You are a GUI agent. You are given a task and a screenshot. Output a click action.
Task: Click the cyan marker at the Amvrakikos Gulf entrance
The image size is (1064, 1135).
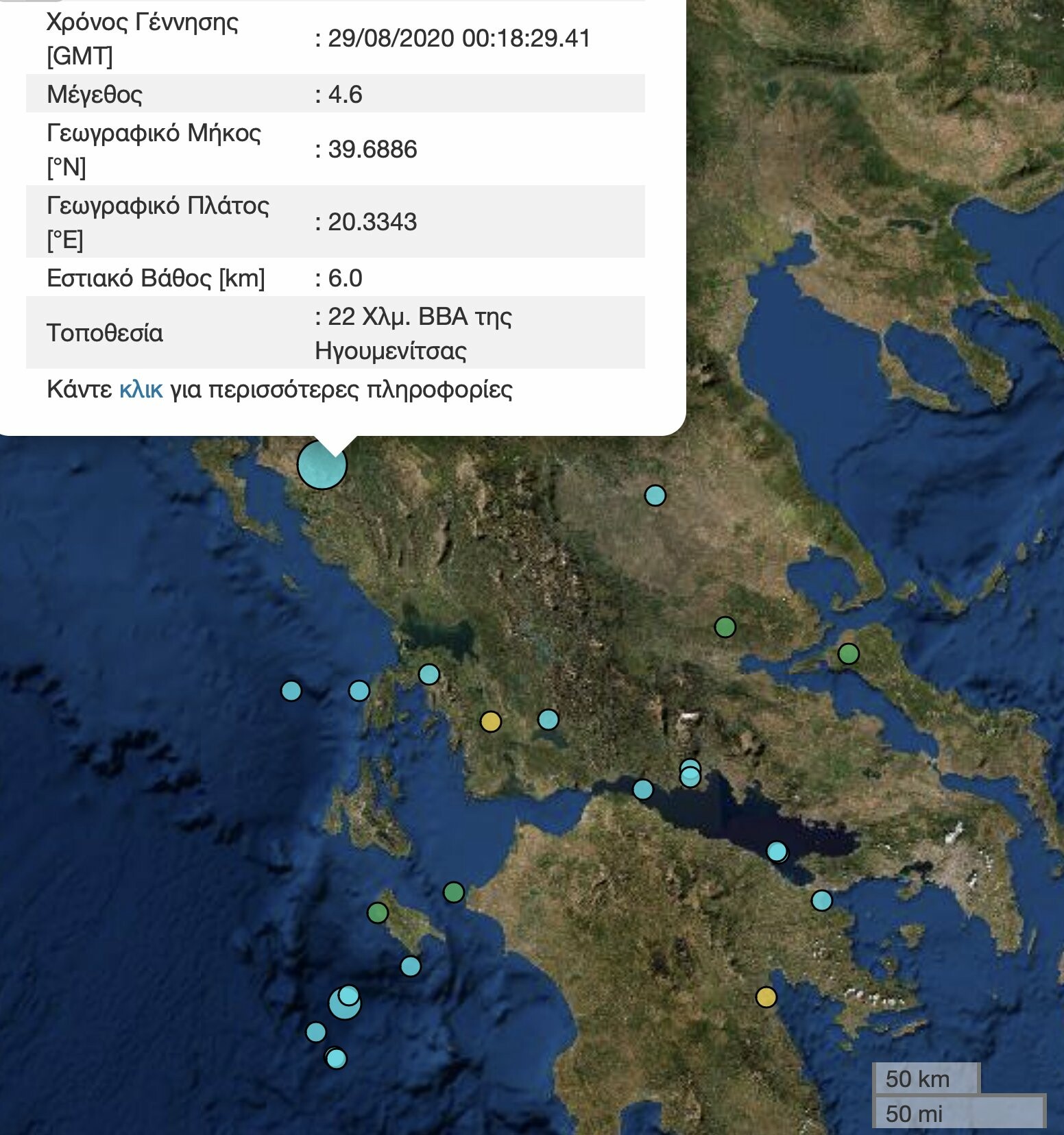click(429, 674)
